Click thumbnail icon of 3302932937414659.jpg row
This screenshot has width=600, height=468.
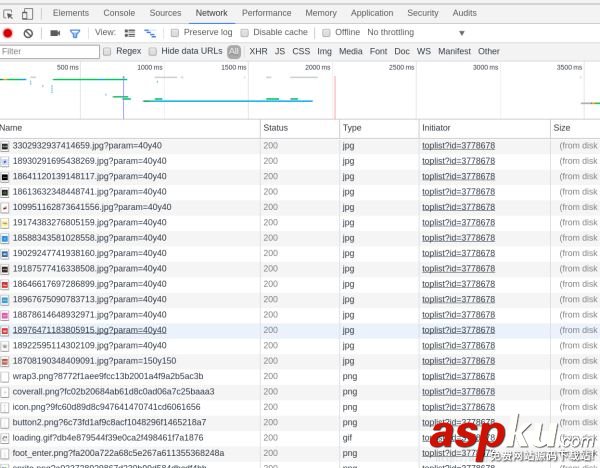pyautogui.click(x=5, y=146)
